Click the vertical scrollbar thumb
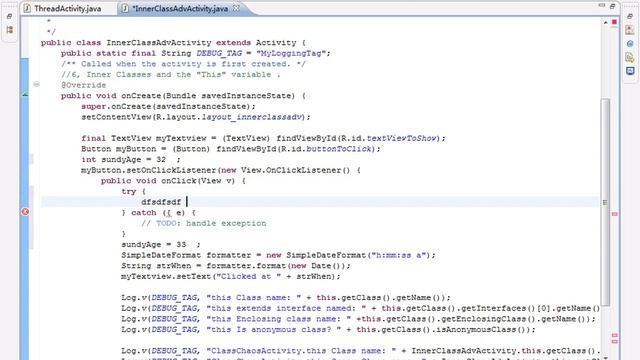Viewport: 640px width, 360px height. (605, 202)
